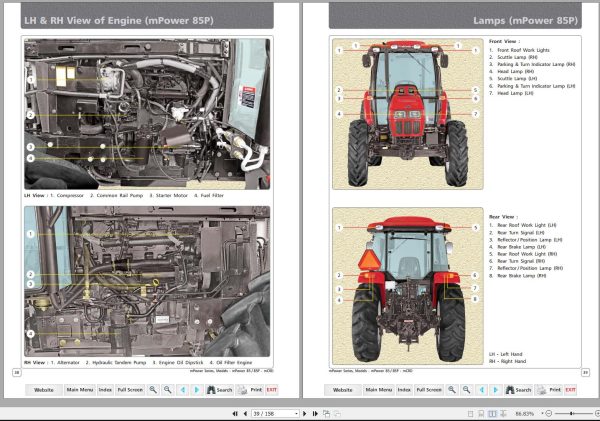
Task: Click the LH view engine photo
Action: pyautogui.click(x=147, y=114)
